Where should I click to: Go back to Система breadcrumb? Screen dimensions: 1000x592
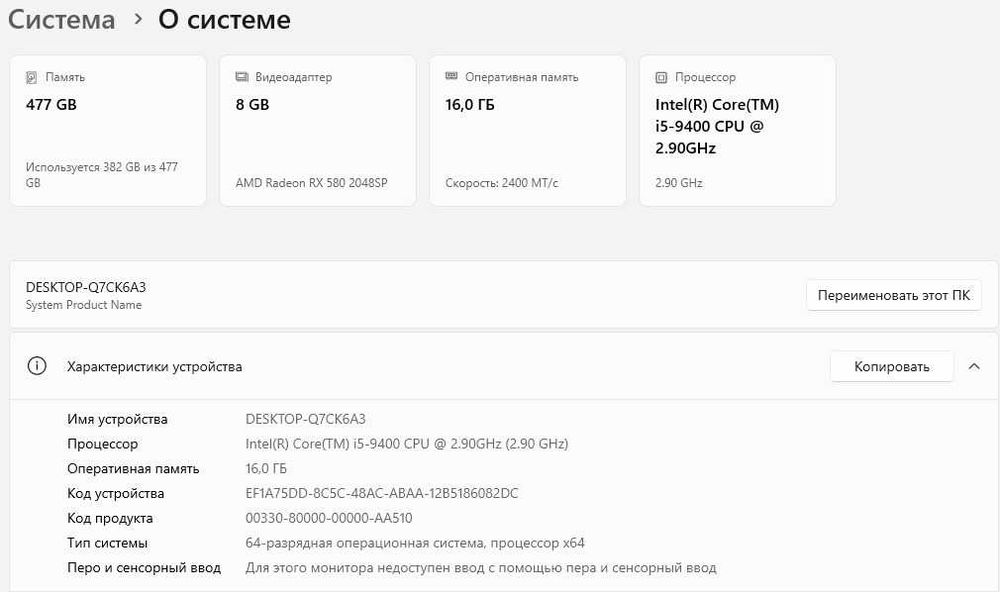61,19
